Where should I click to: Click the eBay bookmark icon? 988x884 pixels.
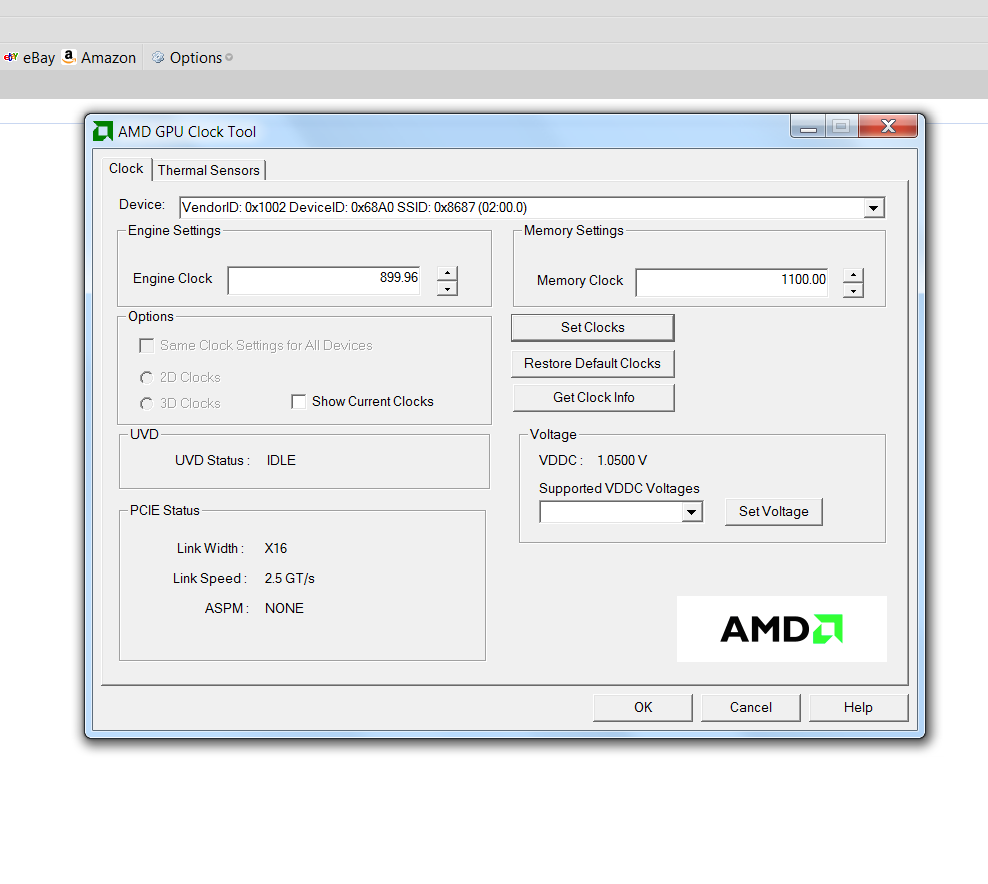11,57
